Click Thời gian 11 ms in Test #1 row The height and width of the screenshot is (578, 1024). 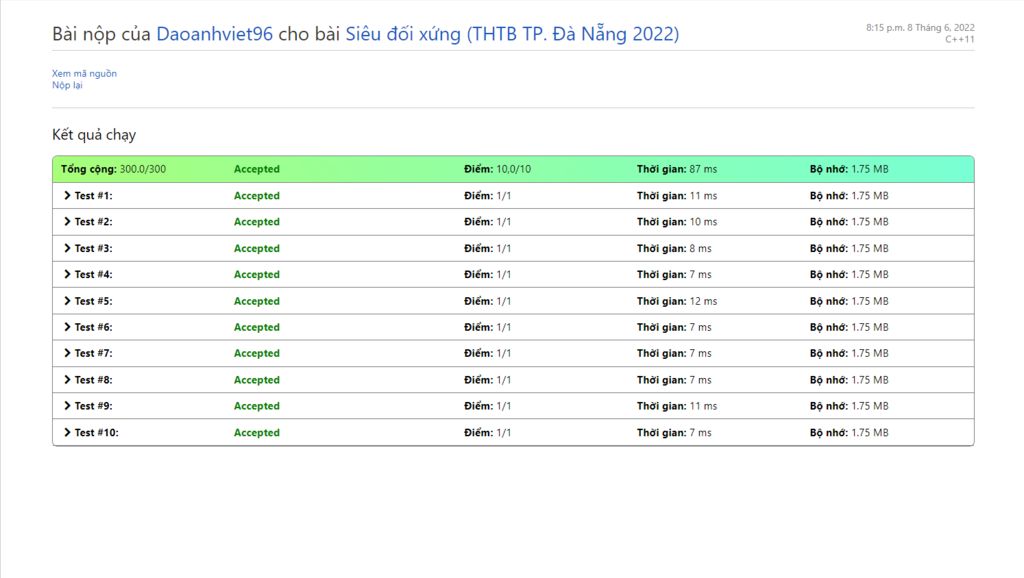tap(677, 195)
